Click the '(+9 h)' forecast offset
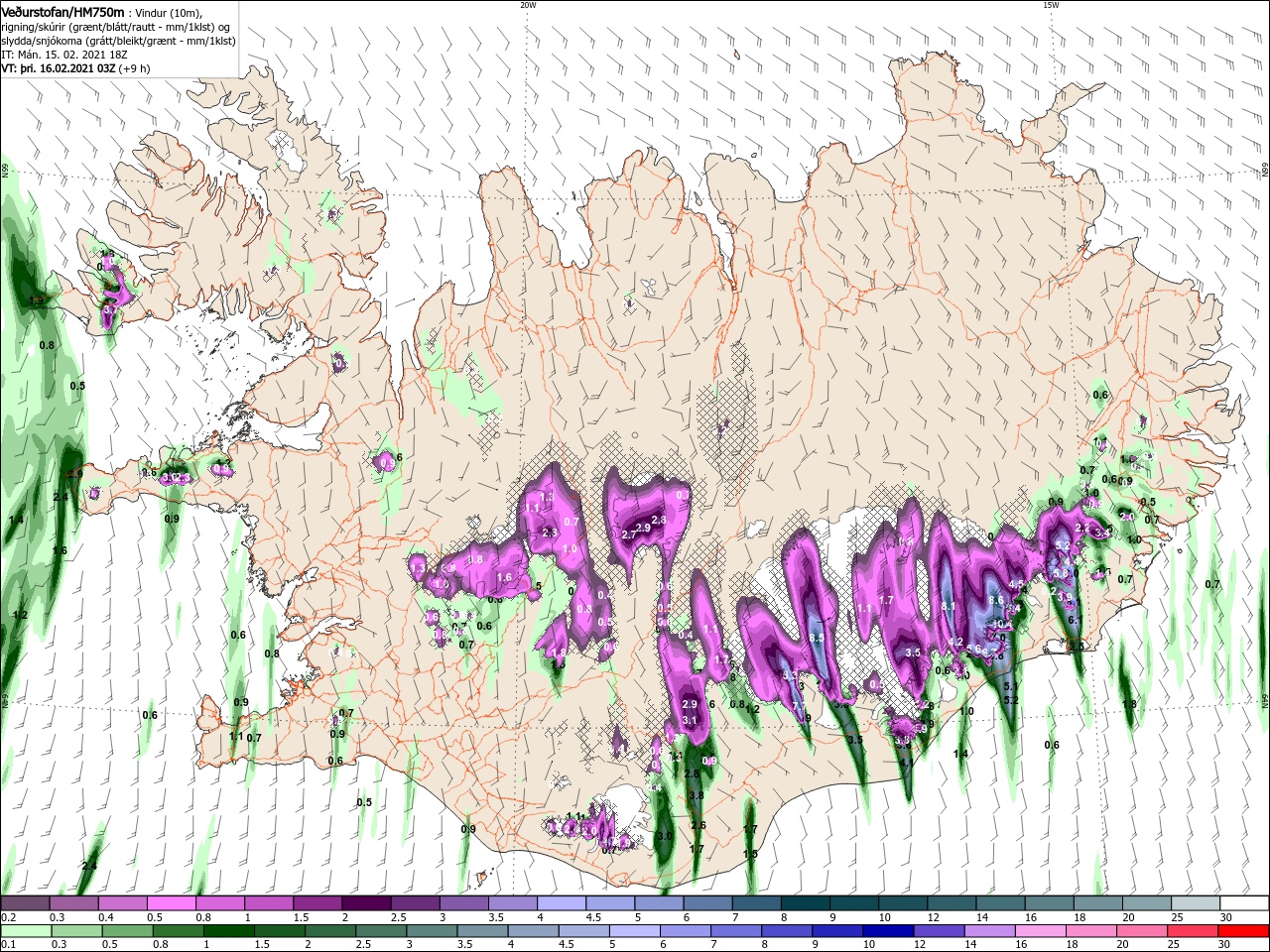Screen dimensions: 1270x952 [136, 68]
